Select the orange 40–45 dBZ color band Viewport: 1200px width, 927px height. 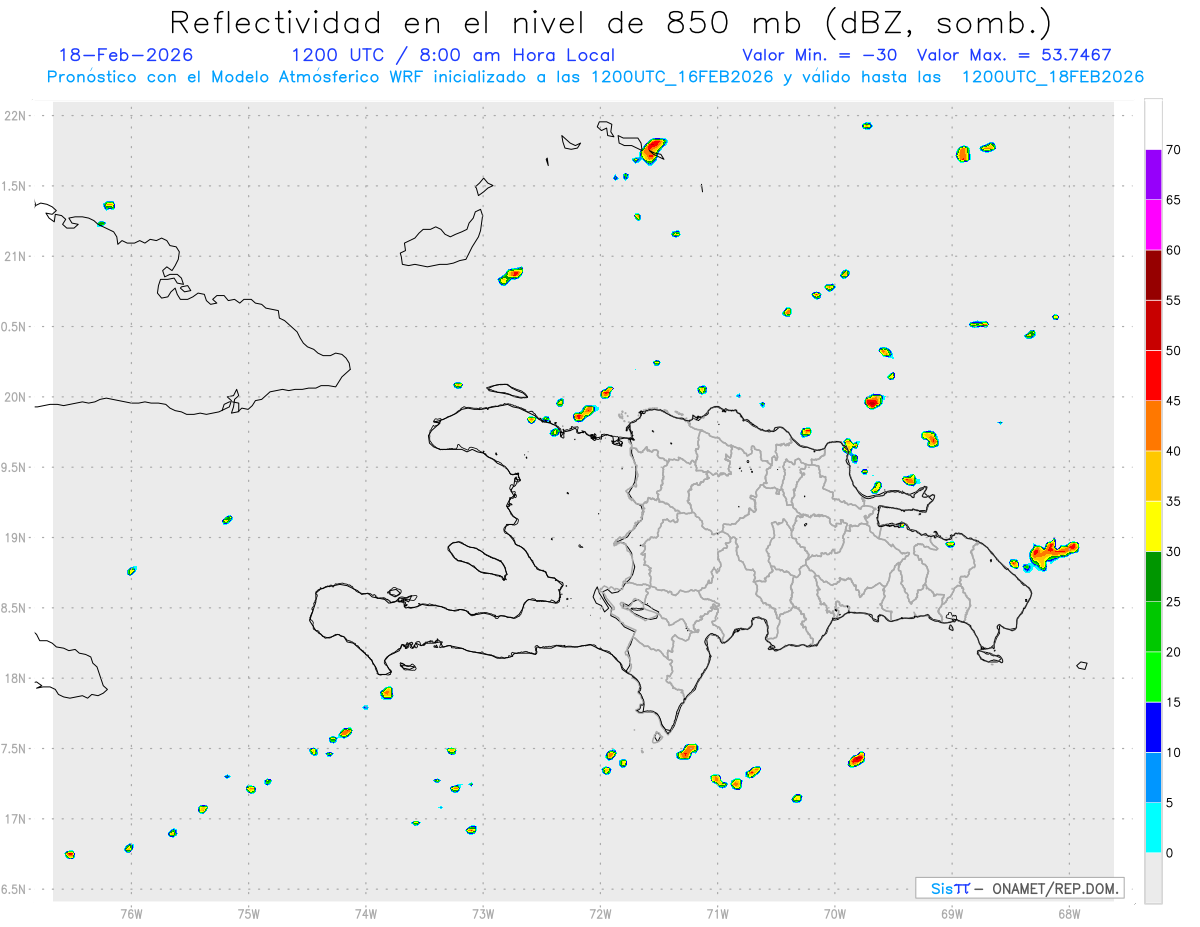pyautogui.click(x=1153, y=426)
